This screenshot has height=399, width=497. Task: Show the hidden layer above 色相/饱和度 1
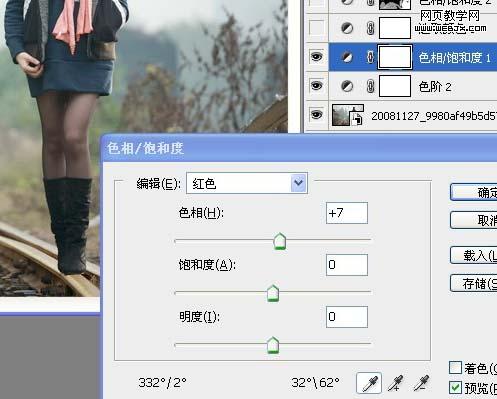pyautogui.click(x=316, y=28)
